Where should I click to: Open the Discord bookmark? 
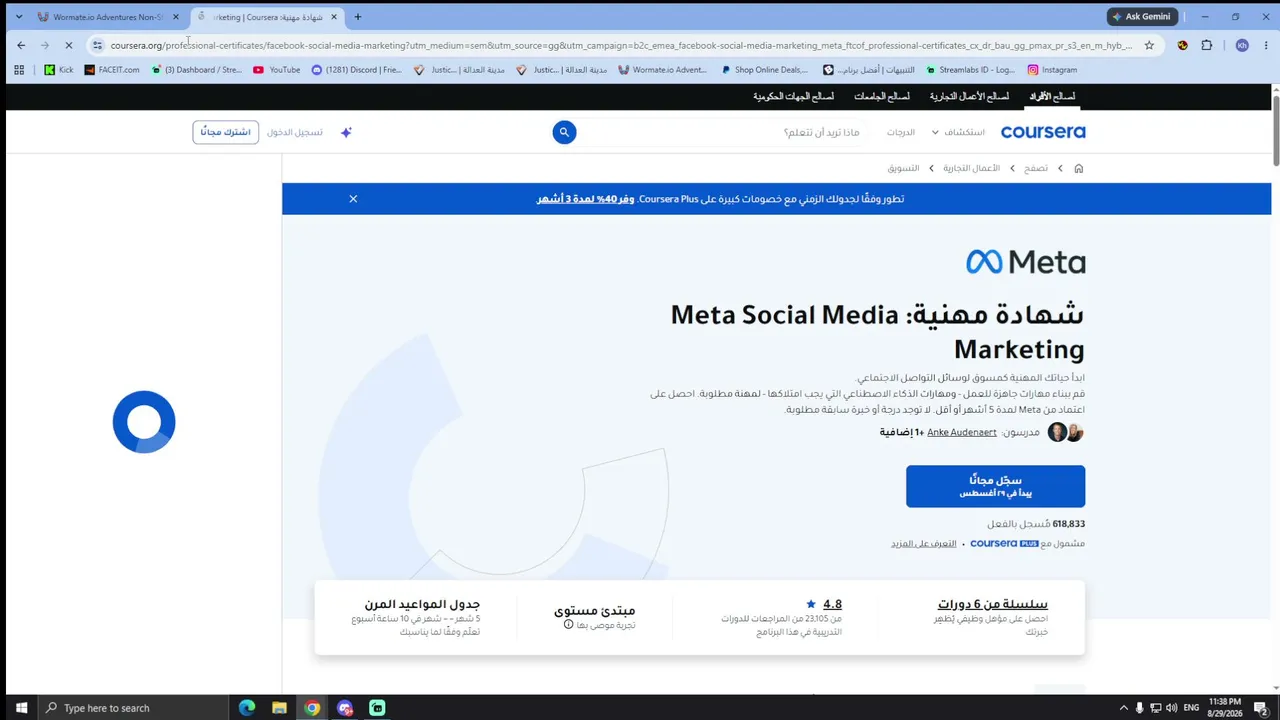(357, 70)
